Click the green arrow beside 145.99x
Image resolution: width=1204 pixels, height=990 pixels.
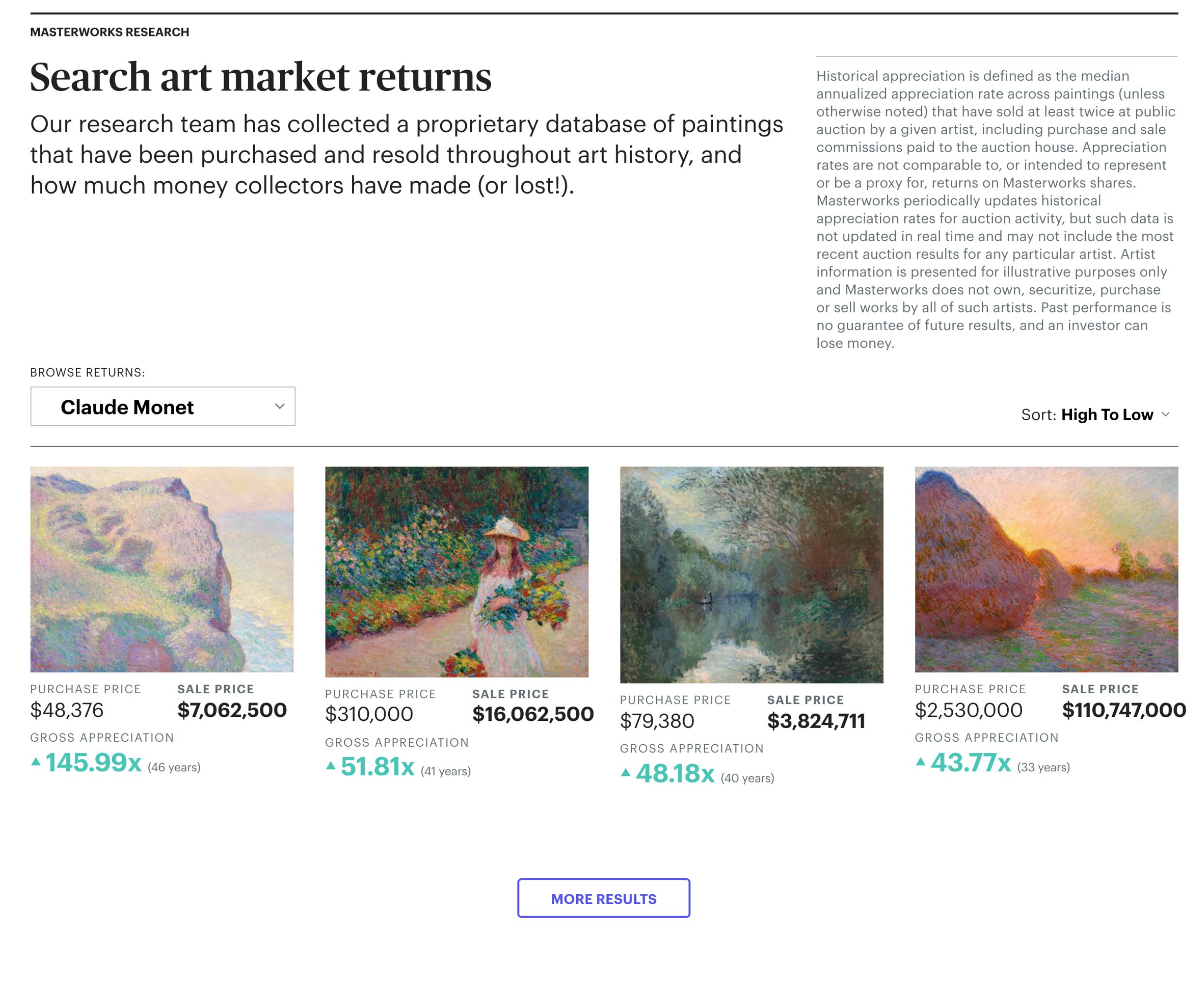(x=35, y=761)
